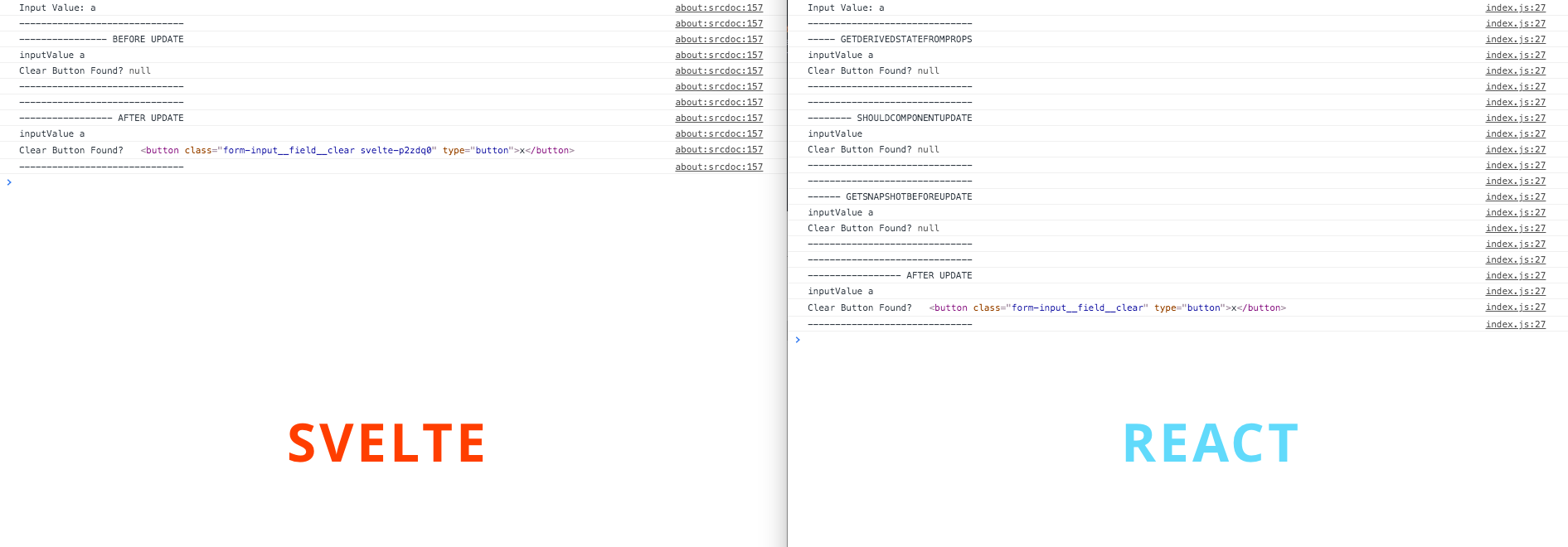This screenshot has height=547, width=1568.
Task: Click the console prompt in the Svelte panel
Action: pyautogui.click(x=9, y=182)
